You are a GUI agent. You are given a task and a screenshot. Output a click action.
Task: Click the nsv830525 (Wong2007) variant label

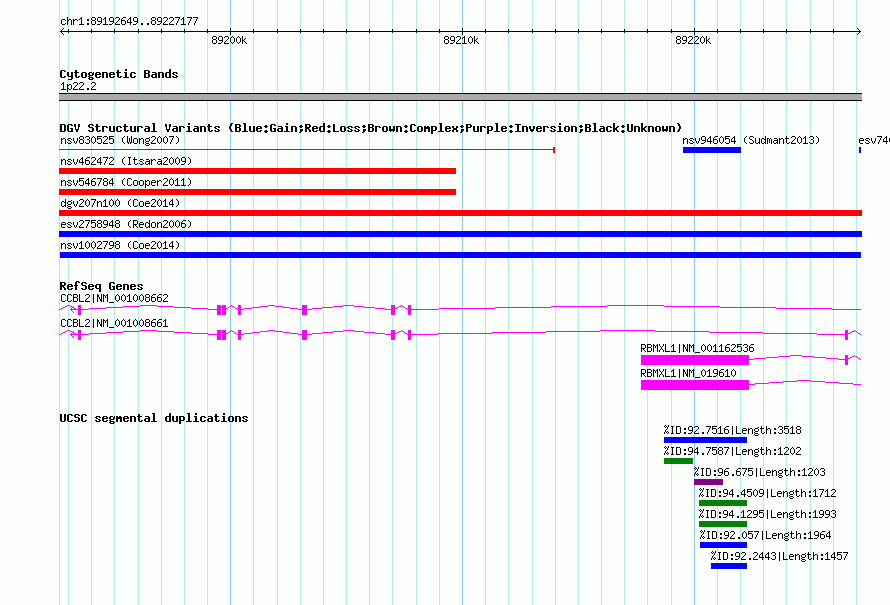tap(120, 140)
